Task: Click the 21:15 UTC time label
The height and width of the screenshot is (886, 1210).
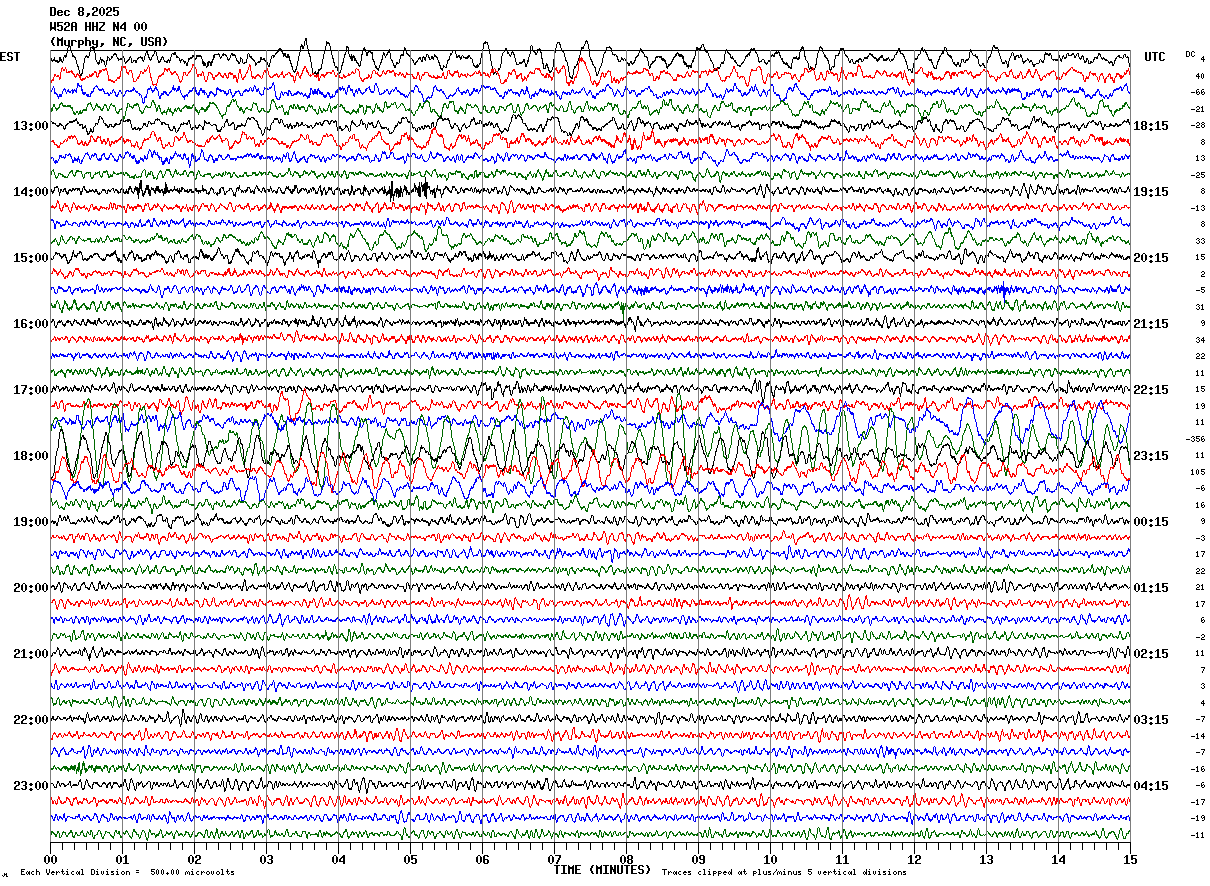Action: tap(1150, 324)
